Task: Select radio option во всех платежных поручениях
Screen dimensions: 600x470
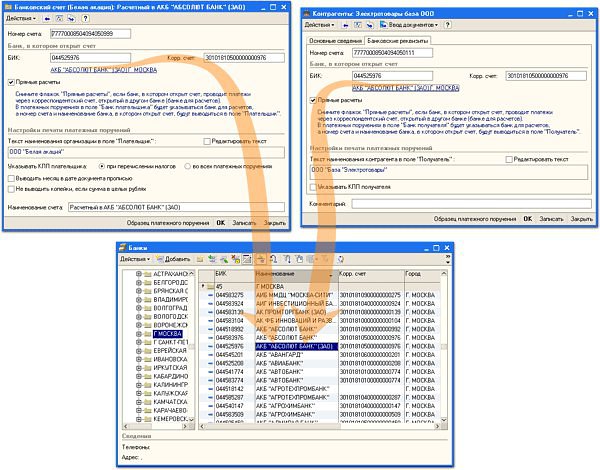Action: click(189, 163)
